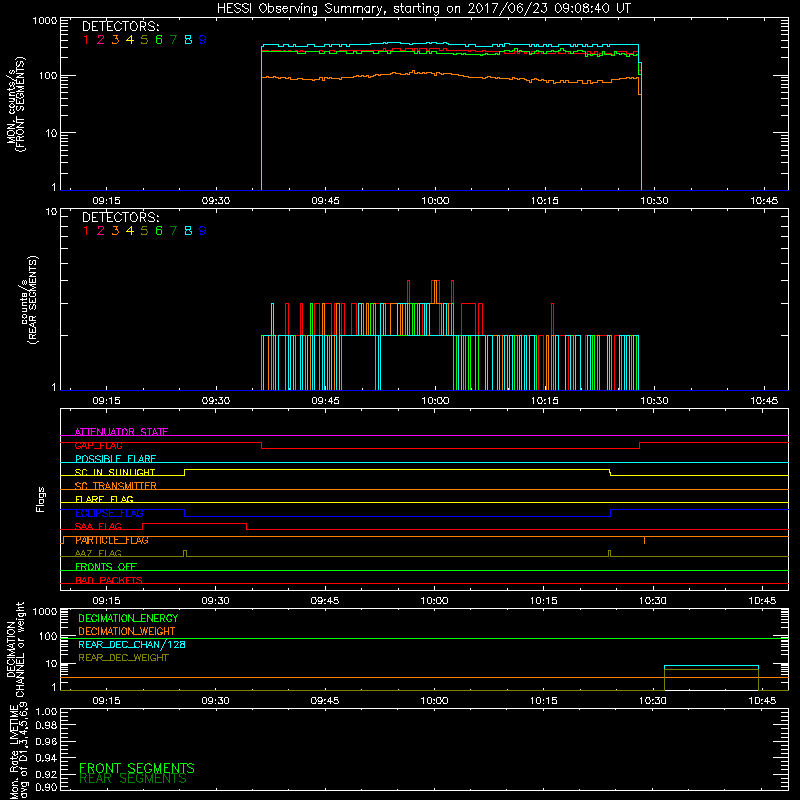Click cyan detector 8 in the front segments legend
Image resolution: width=800 pixels, height=800 pixels.
coord(188,40)
